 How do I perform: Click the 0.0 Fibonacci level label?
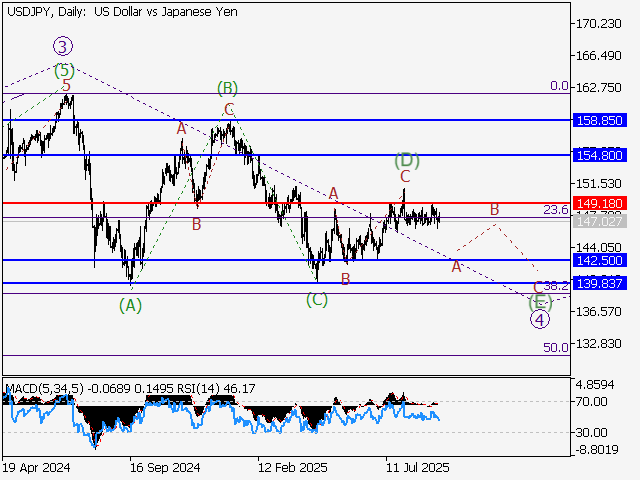pyautogui.click(x=559, y=87)
